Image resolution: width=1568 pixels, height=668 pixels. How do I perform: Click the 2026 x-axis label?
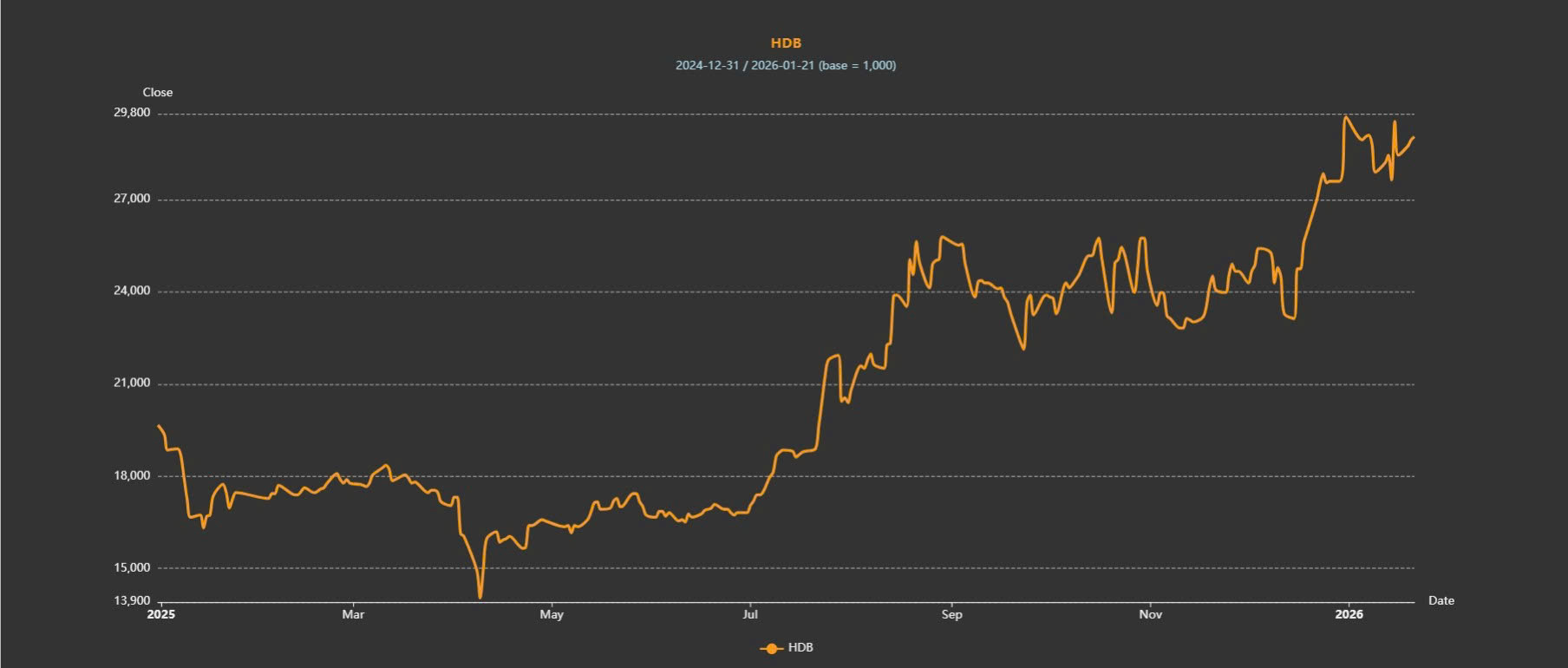click(x=1349, y=614)
